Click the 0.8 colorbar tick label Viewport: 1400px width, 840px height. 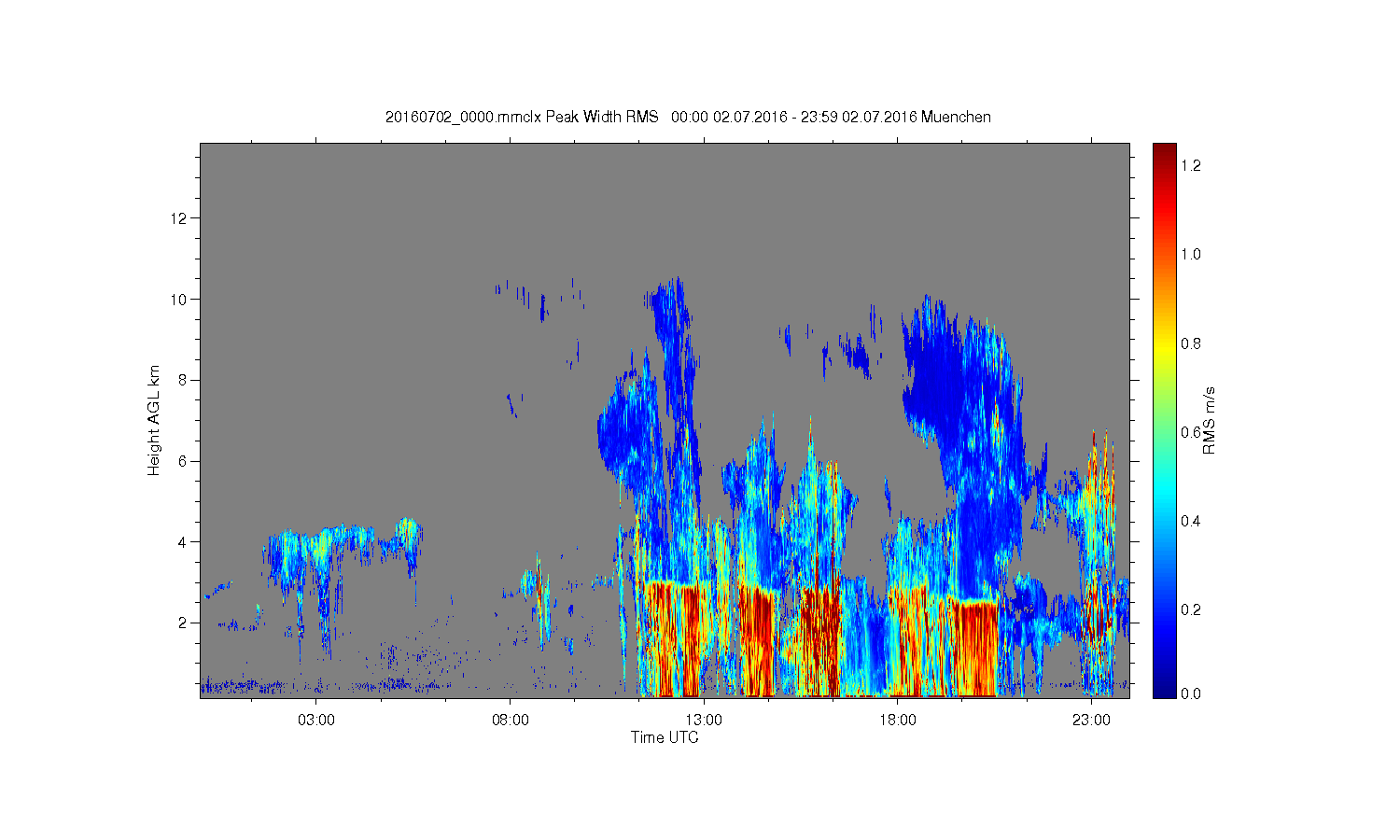(x=1192, y=343)
